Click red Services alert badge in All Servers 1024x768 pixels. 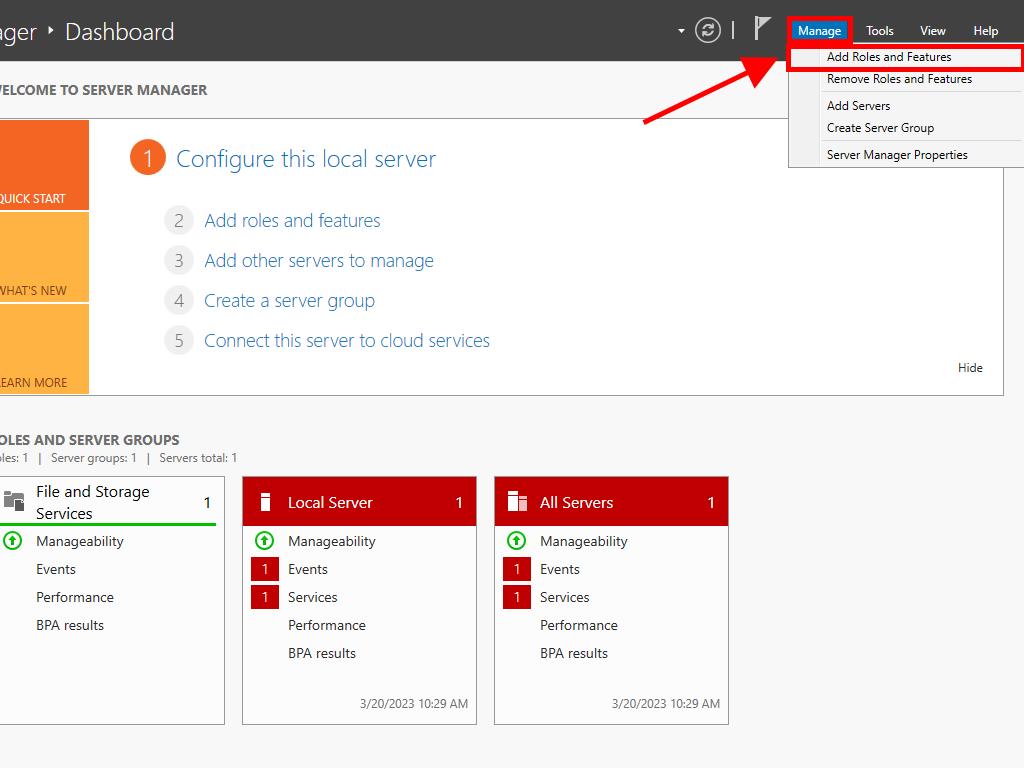pyautogui.click(x=516, y=597)
